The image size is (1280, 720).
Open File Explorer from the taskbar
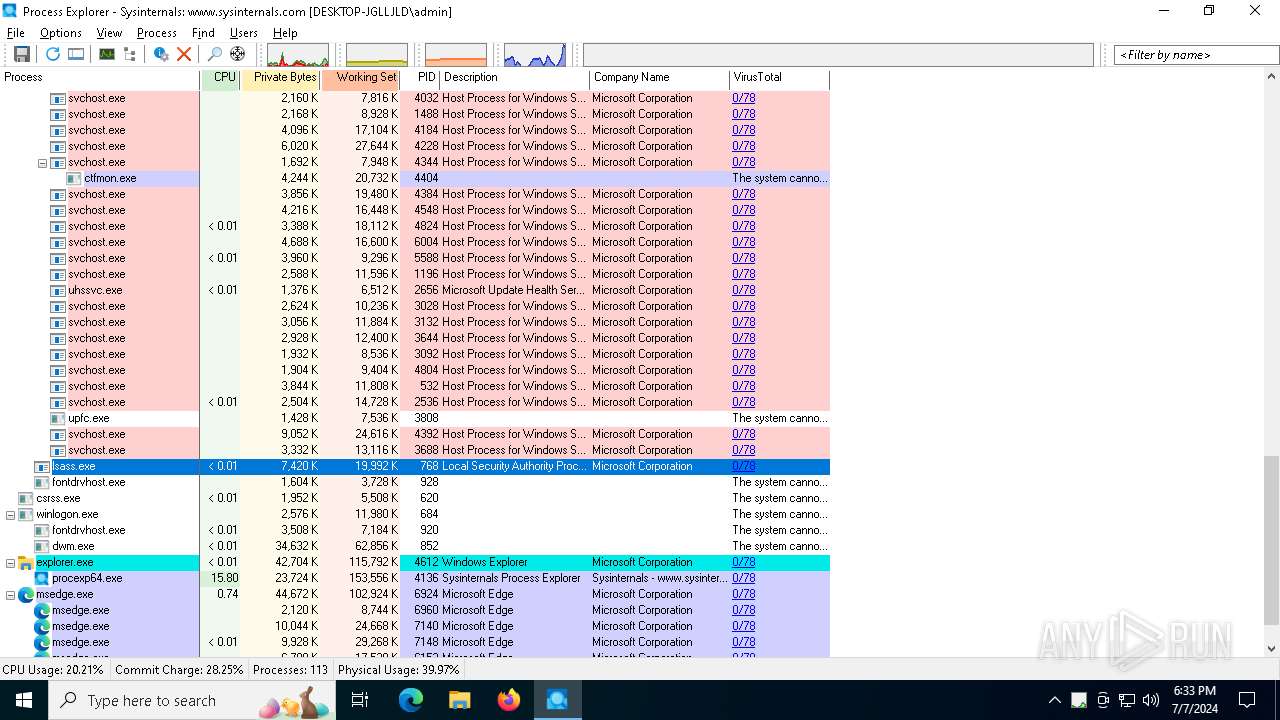coord(459,700)
